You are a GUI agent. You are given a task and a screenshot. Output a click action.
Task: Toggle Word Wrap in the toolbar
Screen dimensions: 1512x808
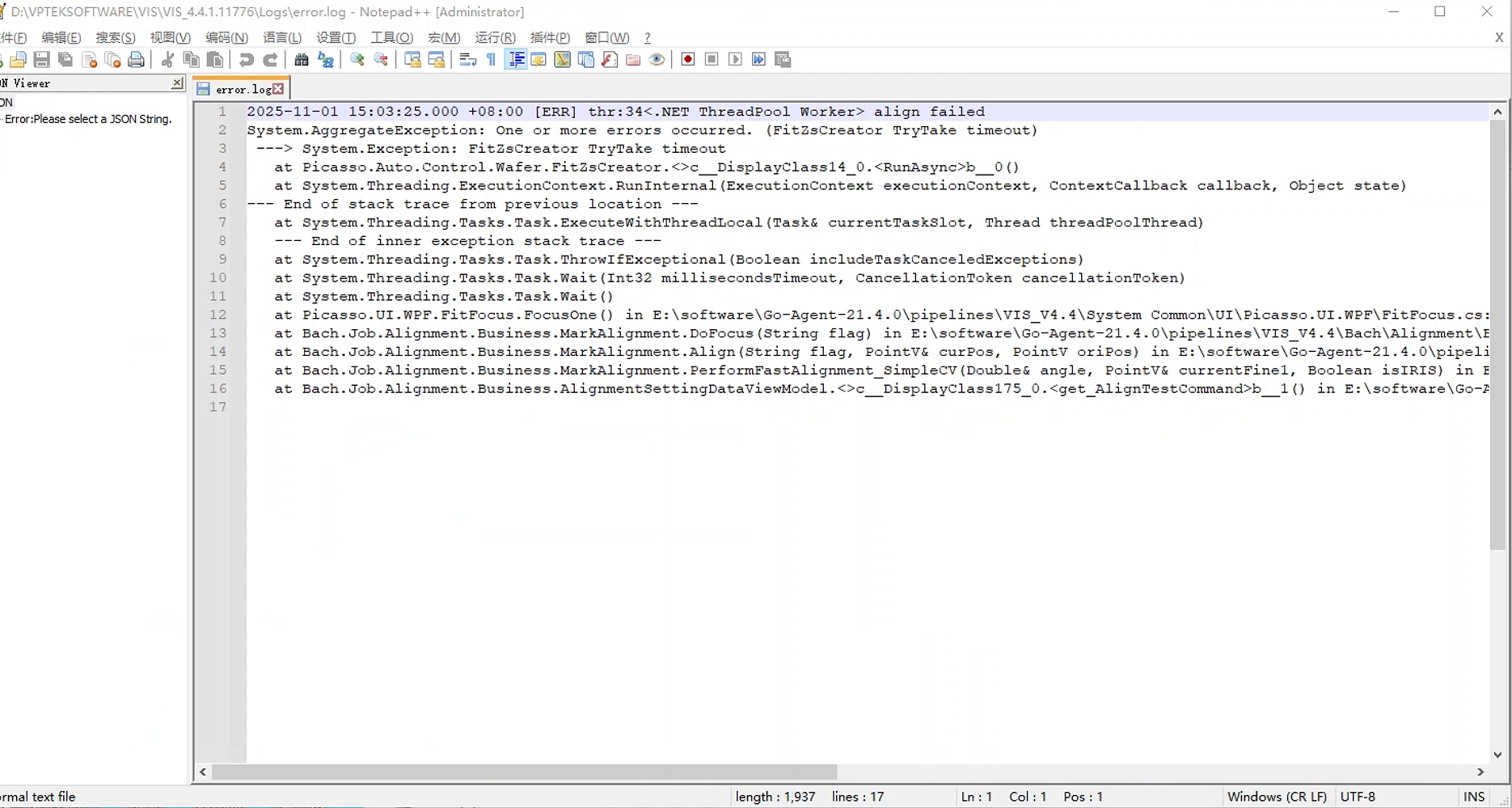[x=467, y=60]
